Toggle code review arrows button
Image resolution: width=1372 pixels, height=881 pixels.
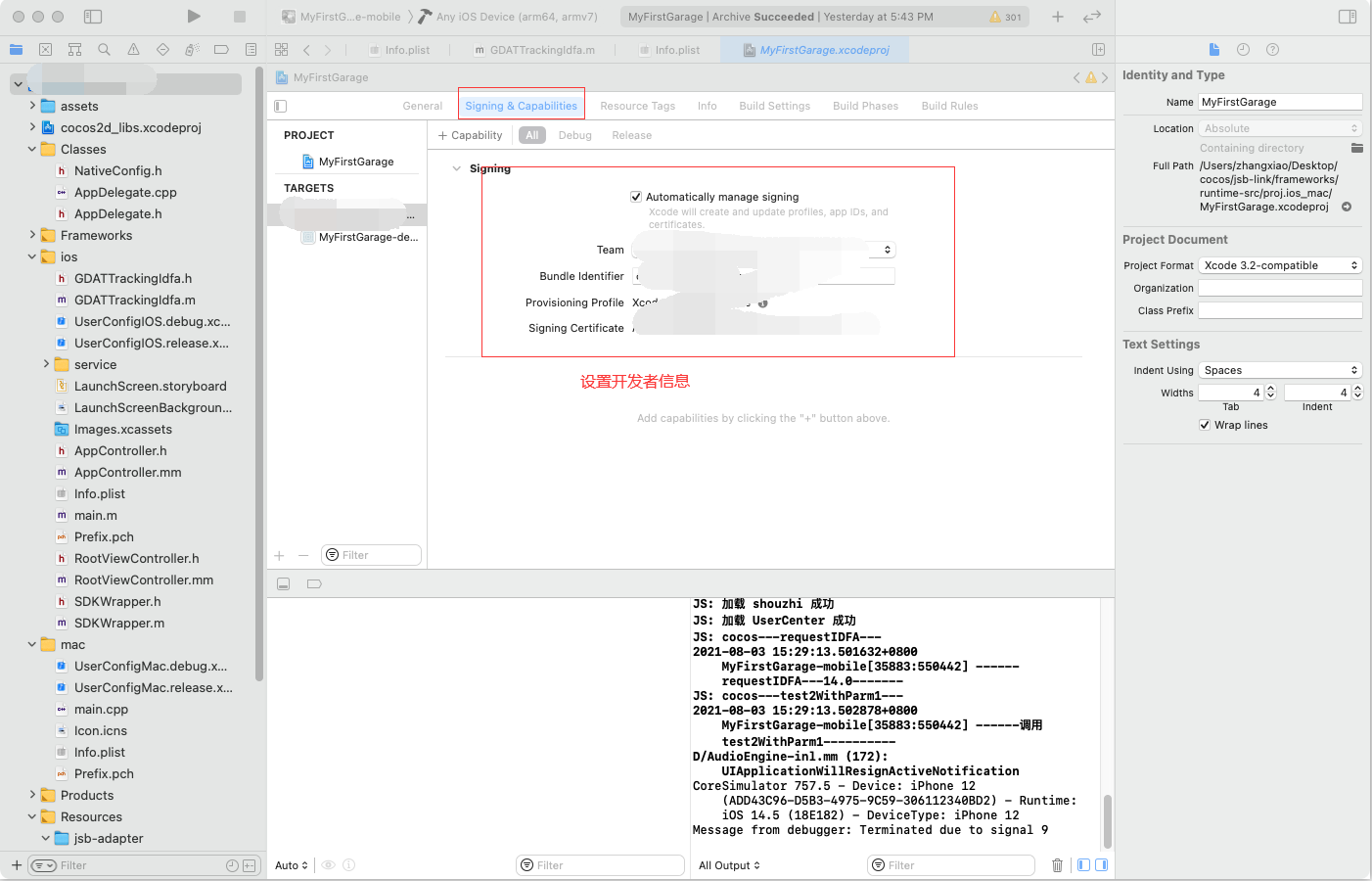[x=1092, y=17]
